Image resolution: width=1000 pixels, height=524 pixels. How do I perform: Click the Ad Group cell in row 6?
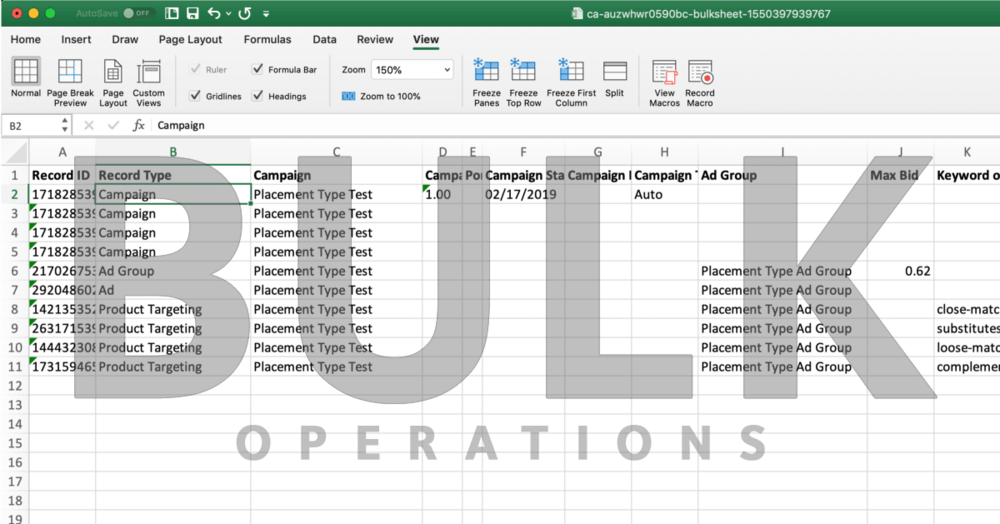pyautogui.click(x=173, y=271)
